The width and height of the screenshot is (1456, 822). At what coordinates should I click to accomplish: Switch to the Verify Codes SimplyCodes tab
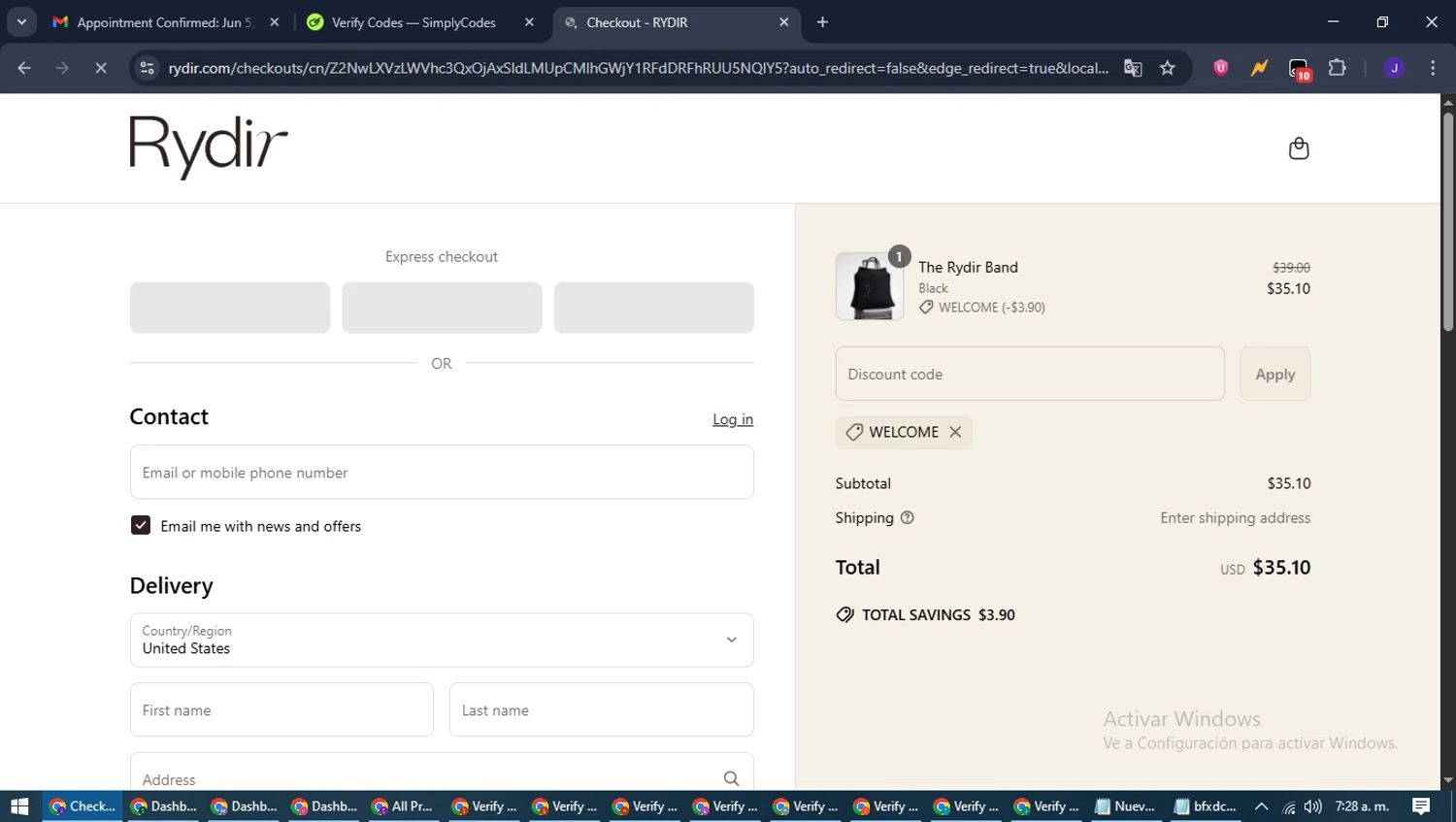point(419,22)
